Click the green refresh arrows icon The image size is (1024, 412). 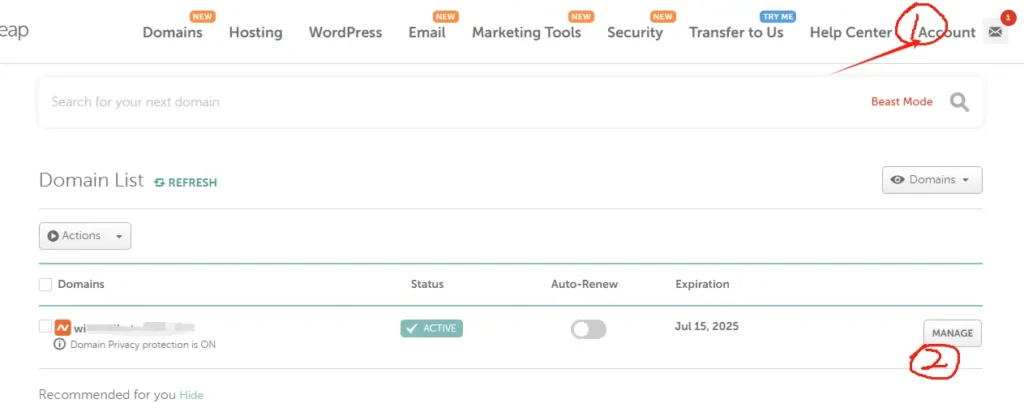click(160, 182)
